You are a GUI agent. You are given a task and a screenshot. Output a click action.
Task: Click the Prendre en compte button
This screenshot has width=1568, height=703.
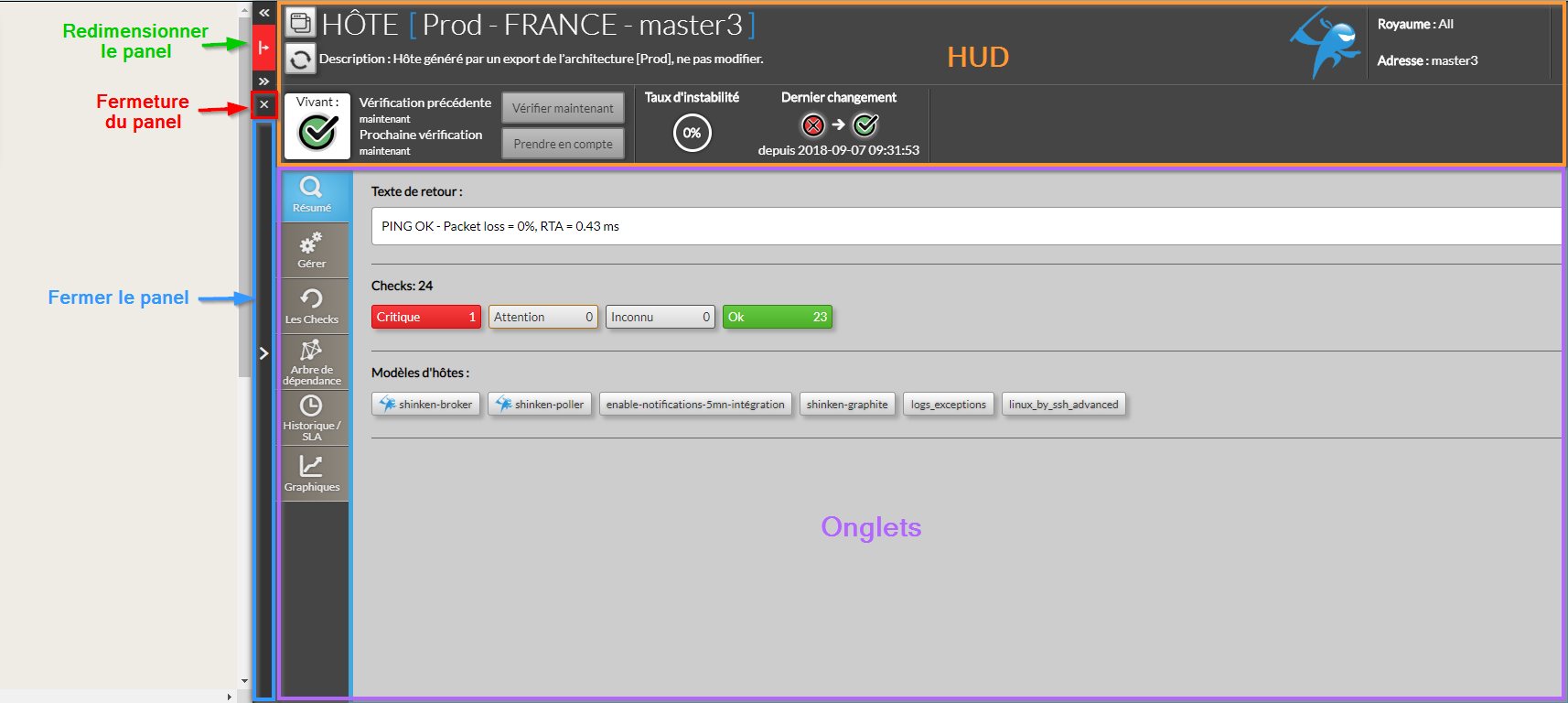(563, 144)
